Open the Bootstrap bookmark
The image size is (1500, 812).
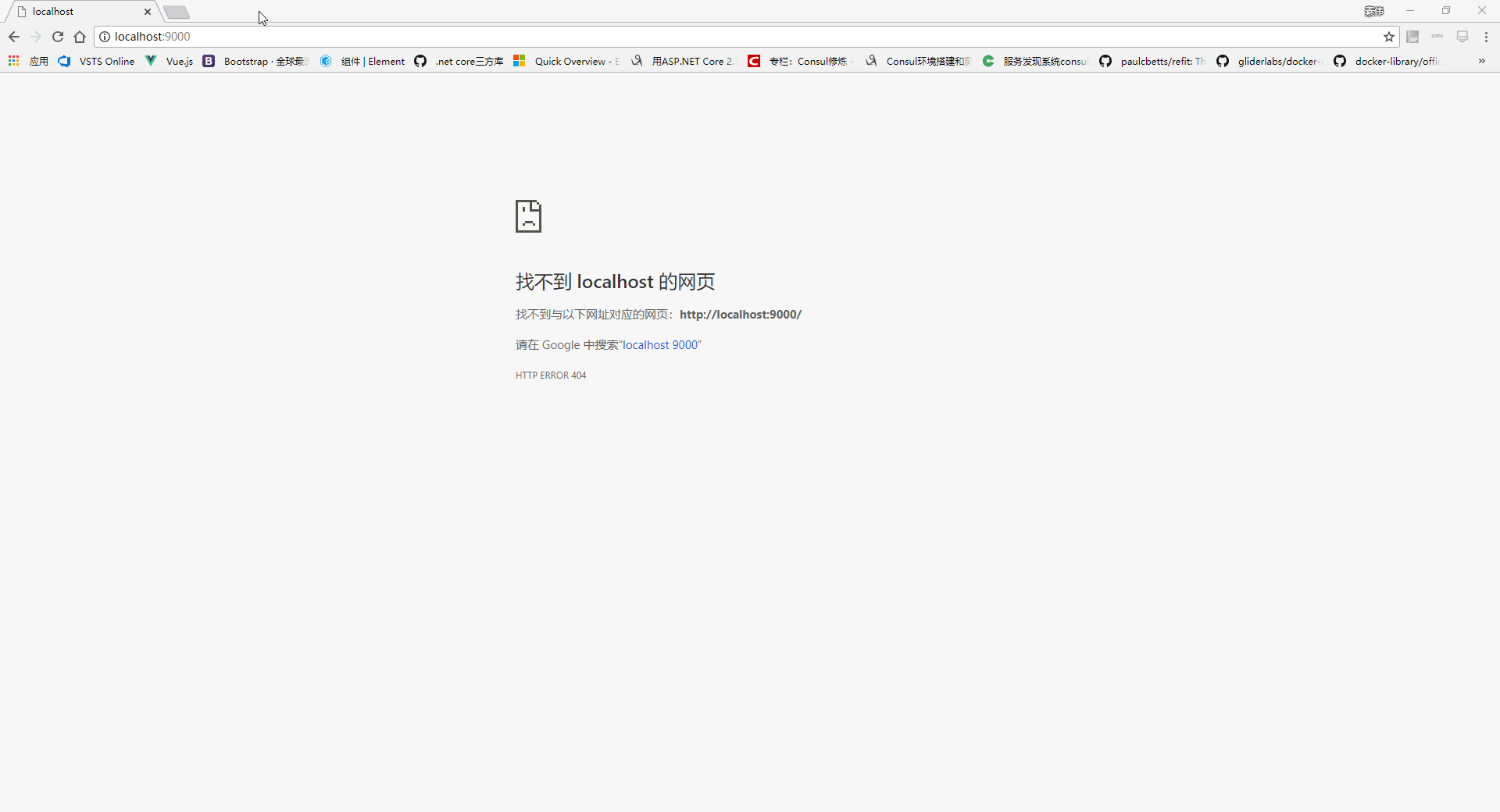tap(255, 61)
